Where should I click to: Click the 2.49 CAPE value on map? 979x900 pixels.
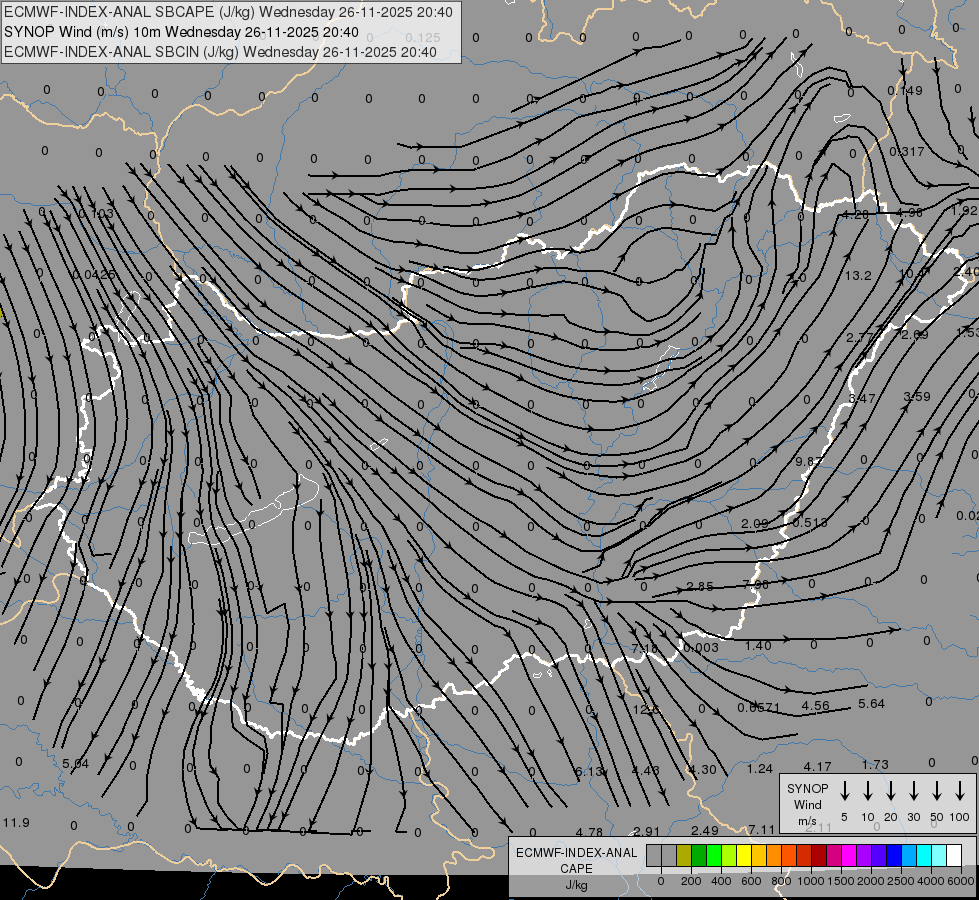[x=704, y=830]
